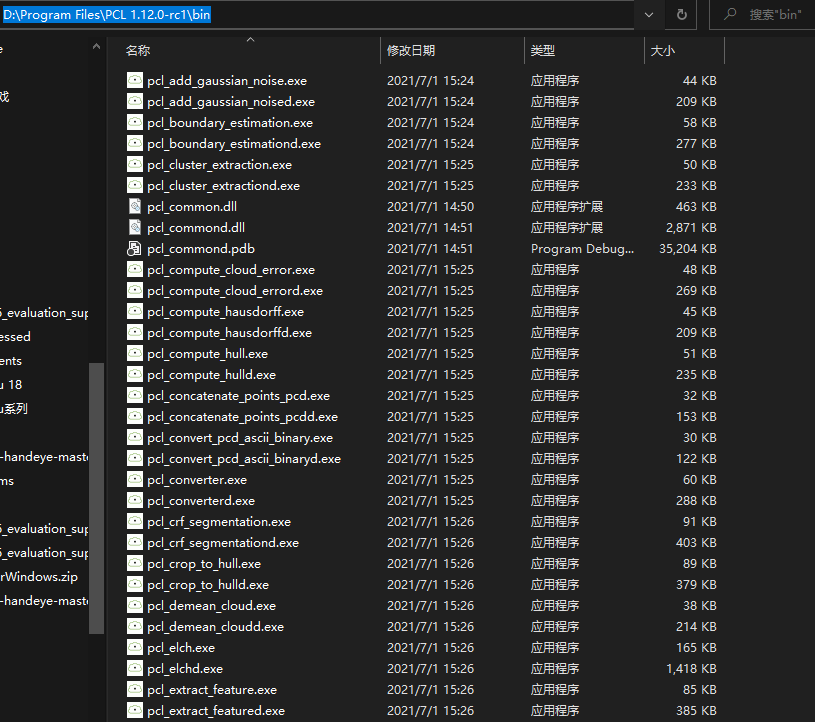The width and height of the screenshot is (815, 722).
Task: Select the pcl_boundary_estimation.exe icon
Action: point(133,122)
